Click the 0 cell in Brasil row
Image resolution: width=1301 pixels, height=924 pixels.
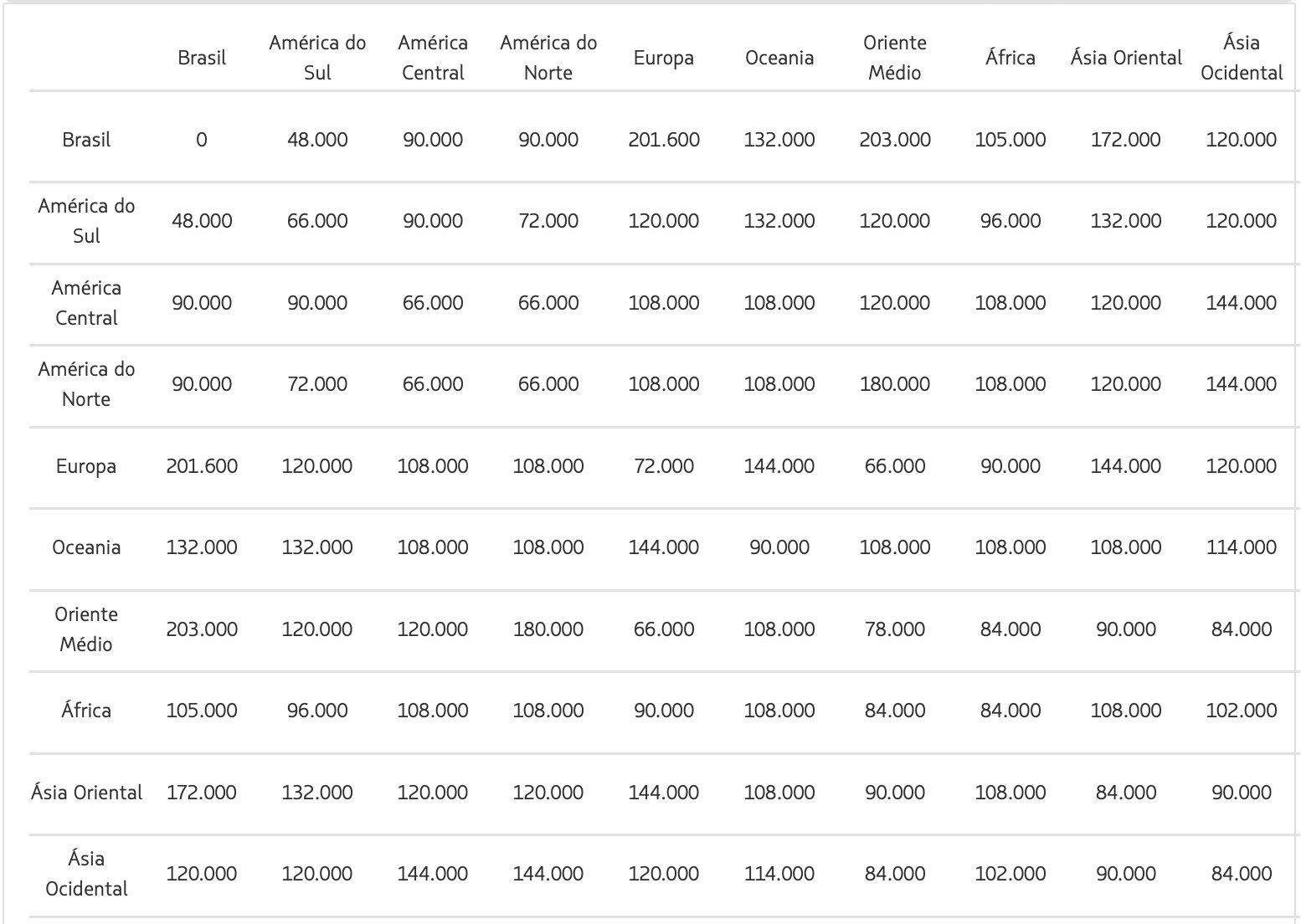(x=202, y=140)
